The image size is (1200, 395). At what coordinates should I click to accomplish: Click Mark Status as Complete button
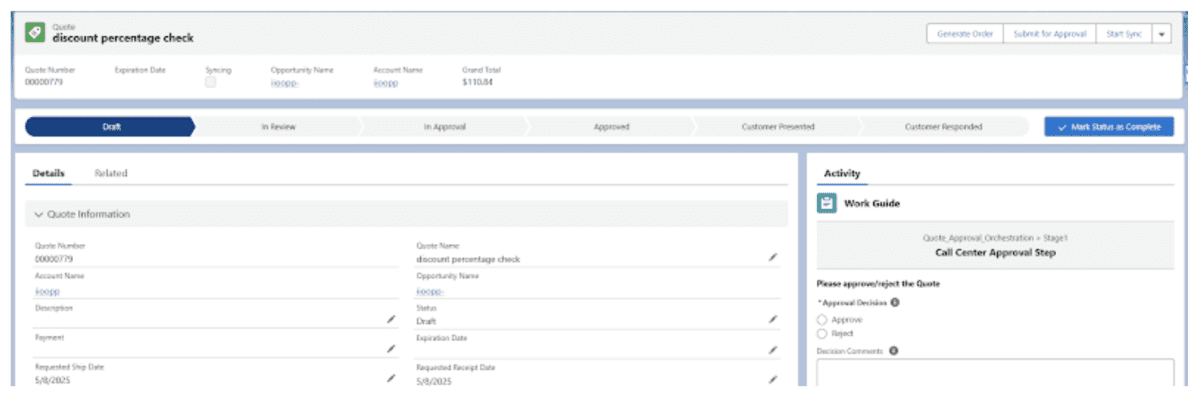tap(1108, 127)
